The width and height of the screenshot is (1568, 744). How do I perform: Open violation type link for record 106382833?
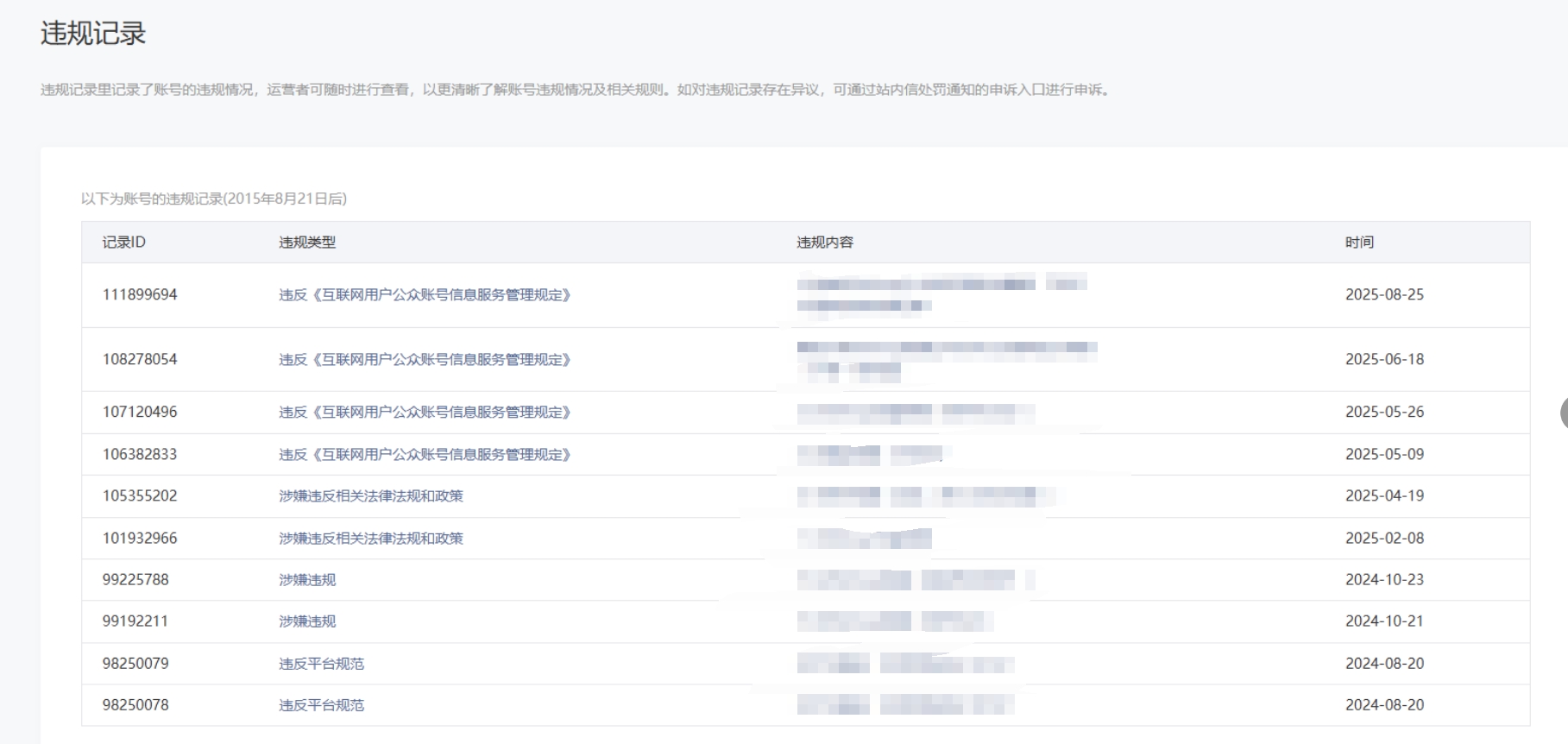[x=424, y=455]
